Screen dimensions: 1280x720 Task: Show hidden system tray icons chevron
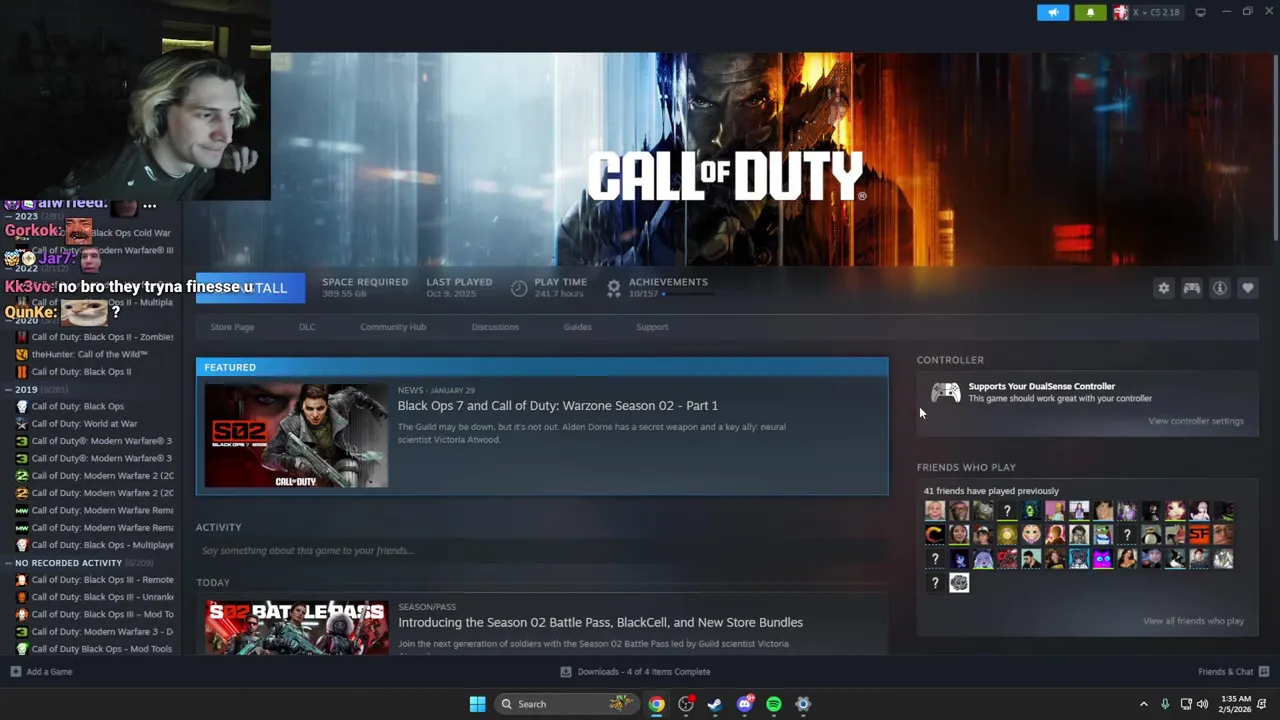1144,704
